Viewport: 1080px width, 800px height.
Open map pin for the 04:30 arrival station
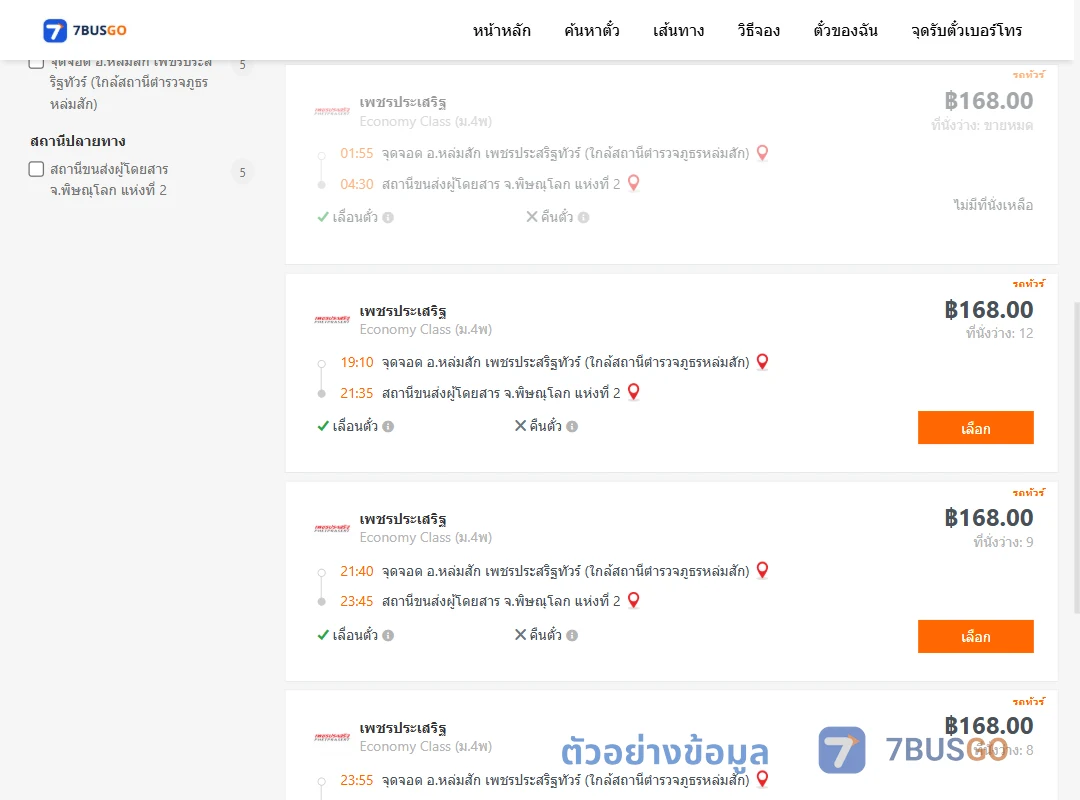(634, 183)
